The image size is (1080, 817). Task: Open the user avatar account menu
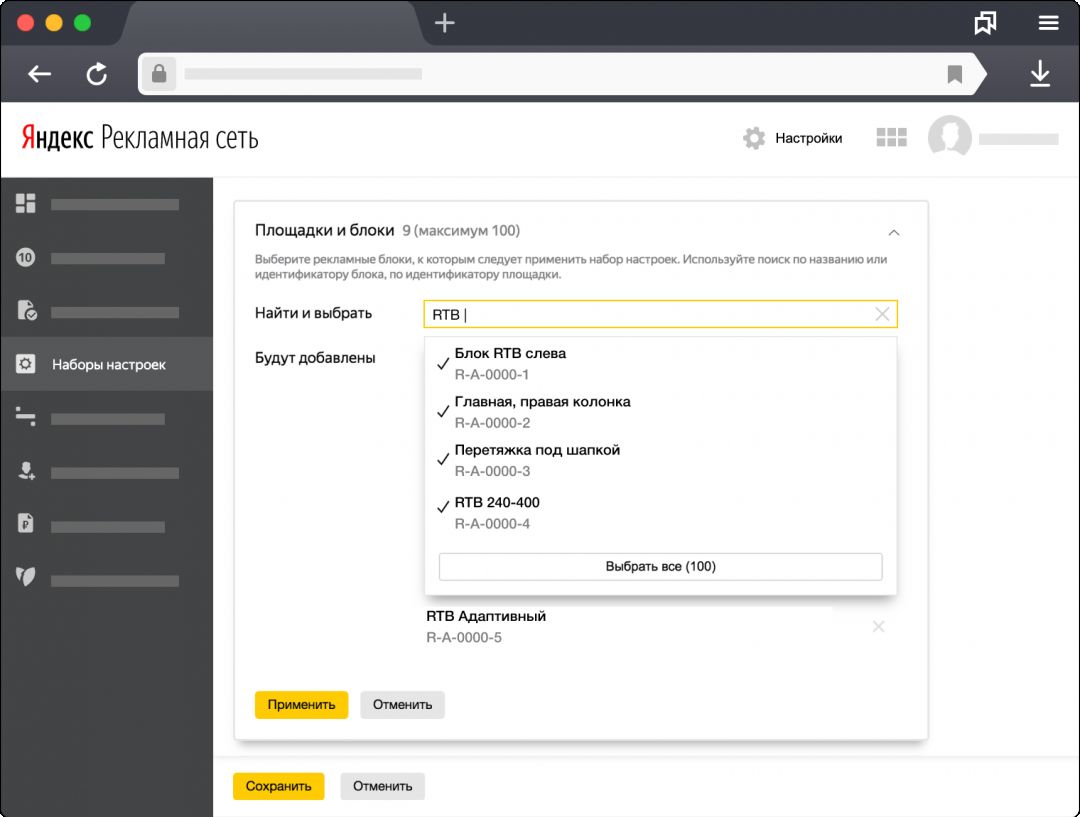pyautogui.click(x=949, y=138)
